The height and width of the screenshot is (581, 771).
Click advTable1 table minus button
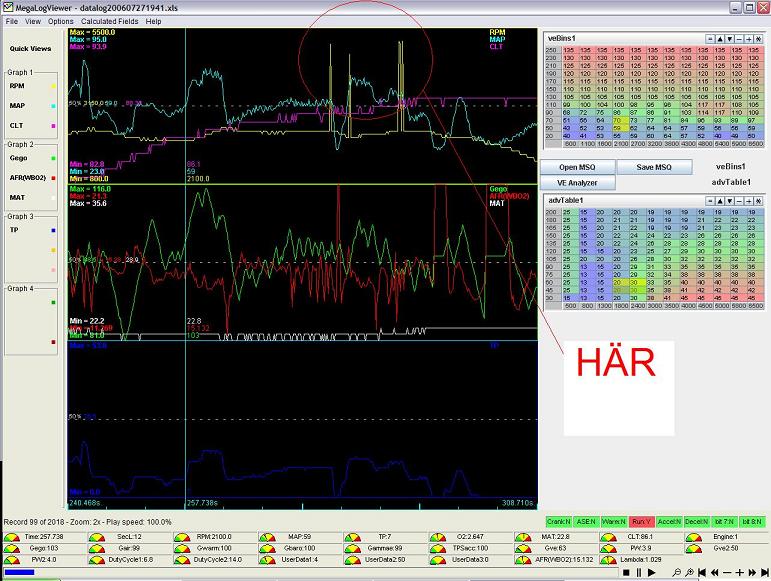[x=739, y=201]
